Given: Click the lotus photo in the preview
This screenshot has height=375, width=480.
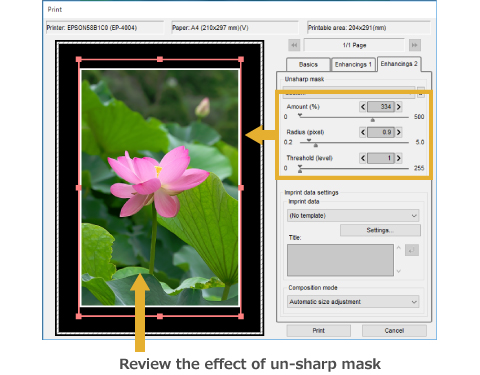Looking at the screenshot, I should (160, 187).
